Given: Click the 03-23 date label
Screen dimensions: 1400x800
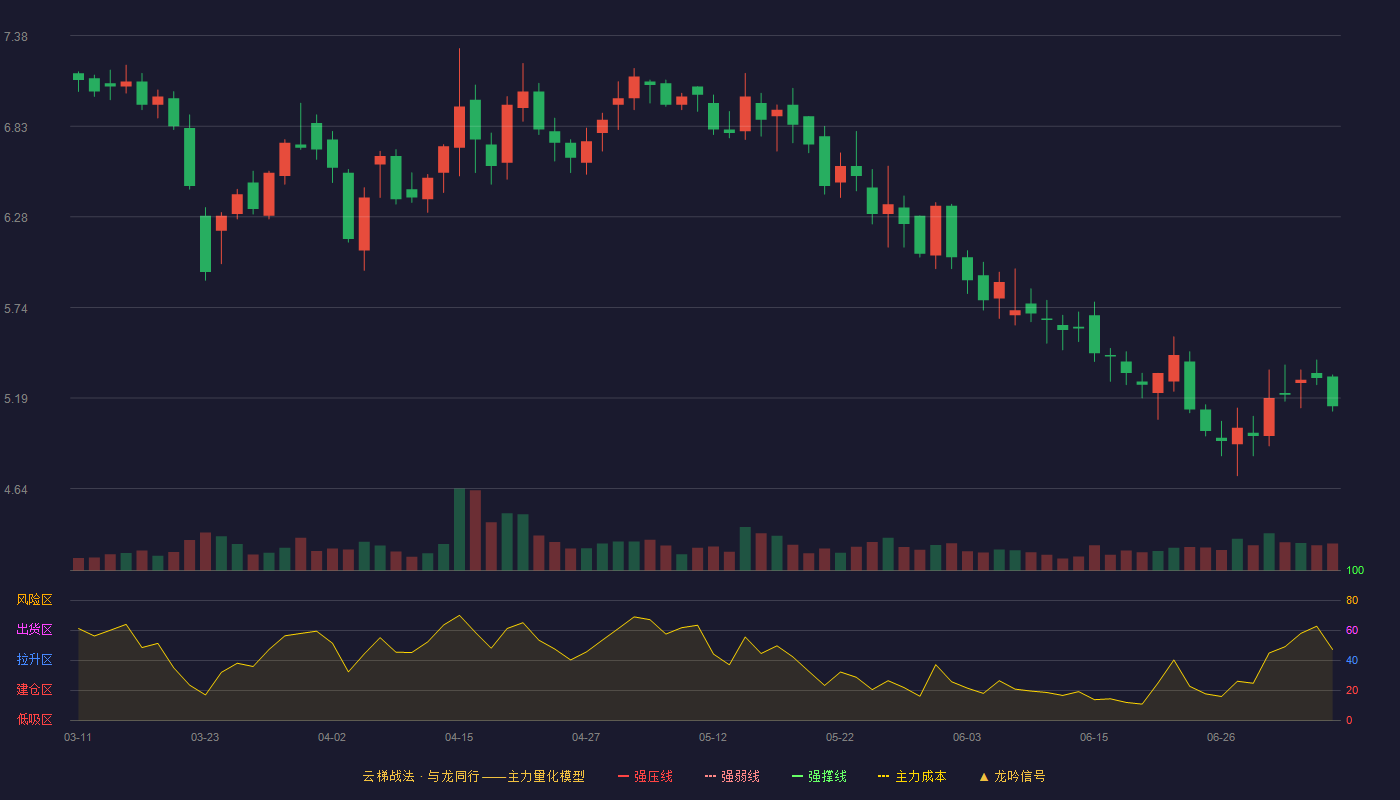Looking at the screenshot, I should click(205, 737).
